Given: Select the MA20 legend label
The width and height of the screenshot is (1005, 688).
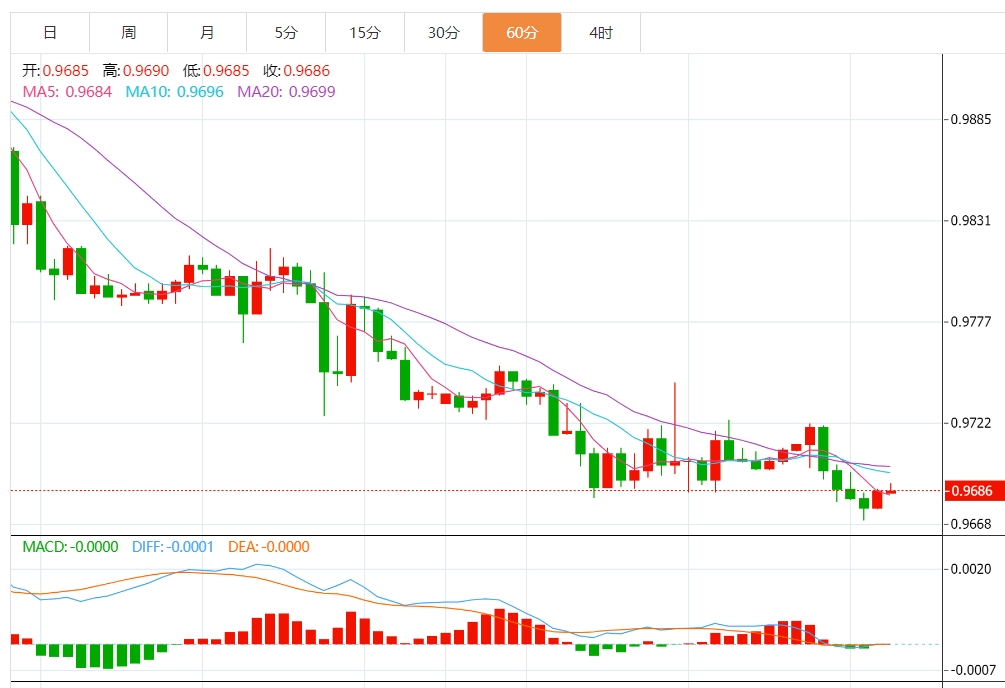Looking at the screenshot, I should (x=286, y=92).
